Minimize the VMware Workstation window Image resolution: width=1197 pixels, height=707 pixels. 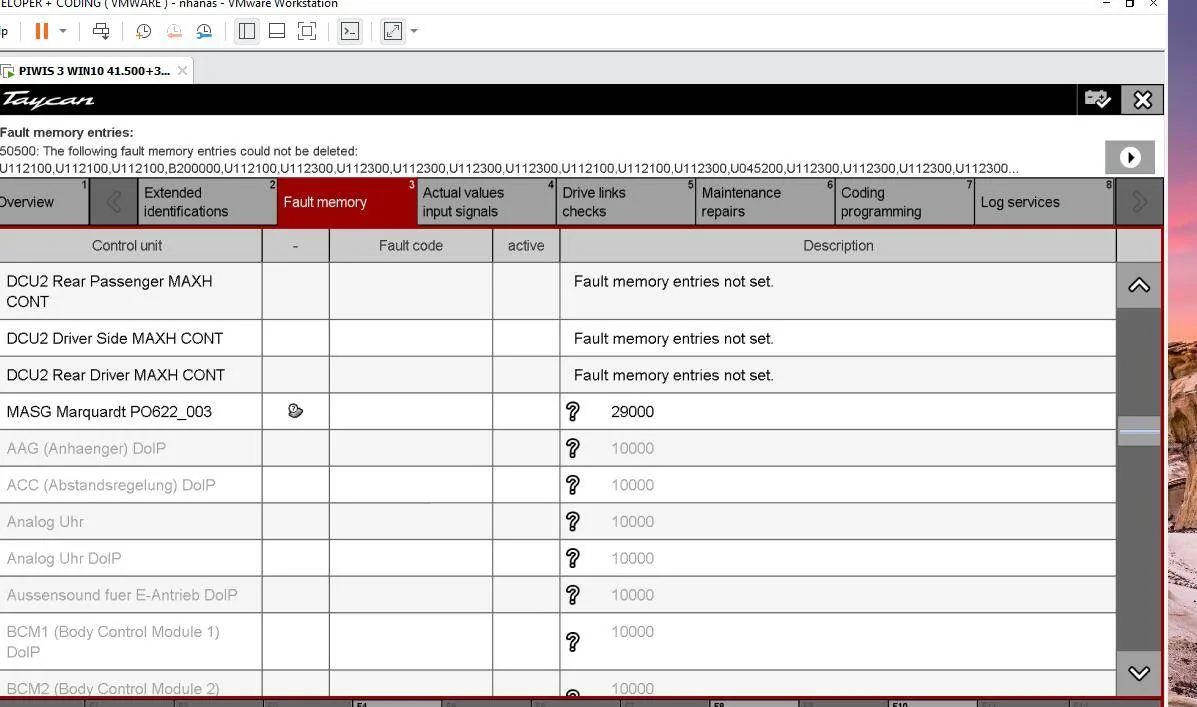[1106, 4]
